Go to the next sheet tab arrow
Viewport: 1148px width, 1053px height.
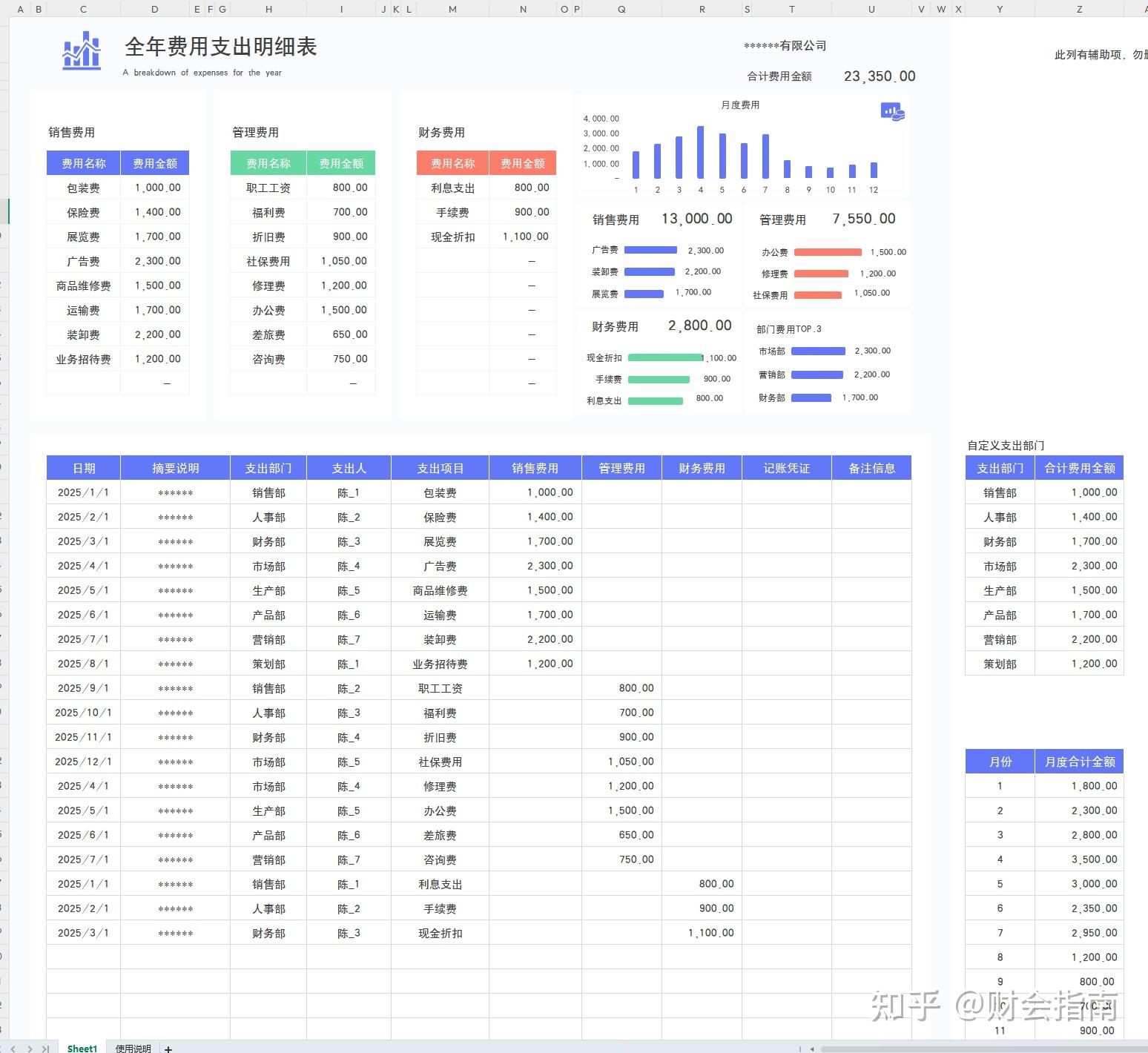click(30, 1049)
